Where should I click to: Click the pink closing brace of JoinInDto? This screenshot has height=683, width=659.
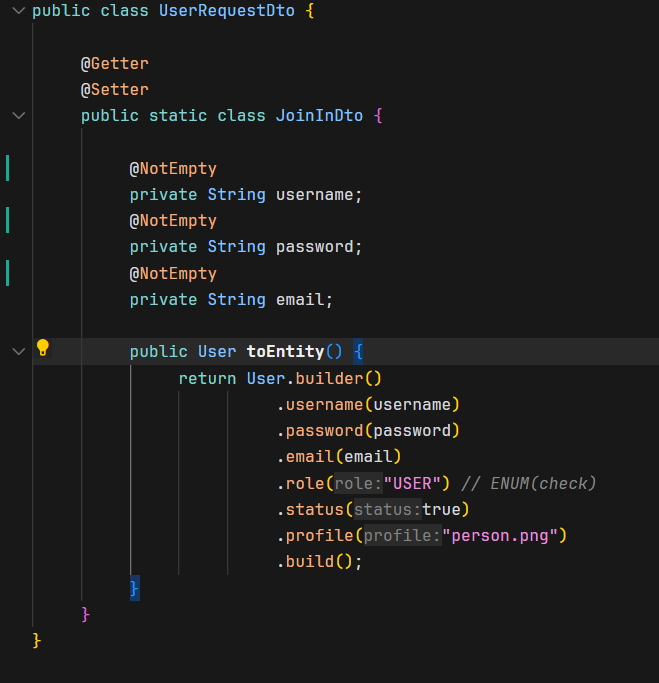86,615
